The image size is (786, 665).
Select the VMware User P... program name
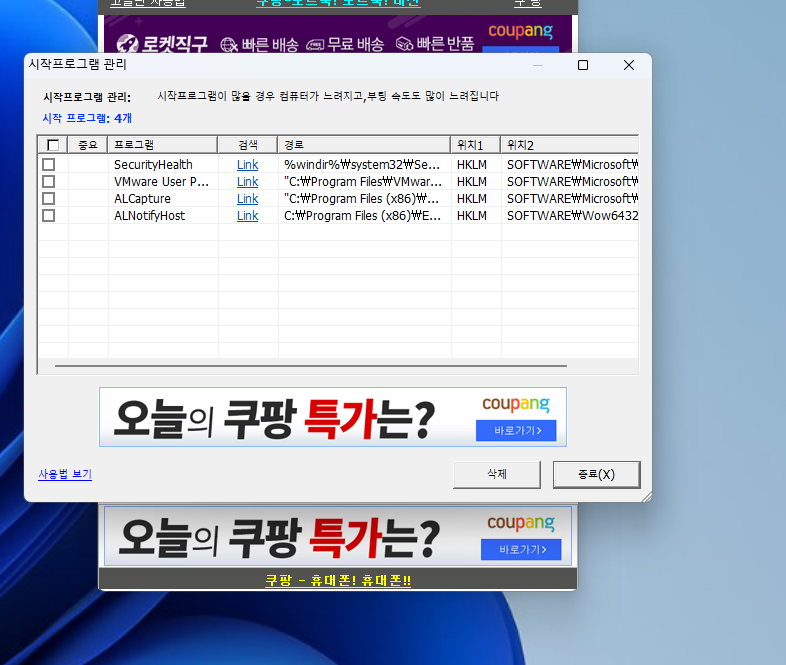click(161, 181)
